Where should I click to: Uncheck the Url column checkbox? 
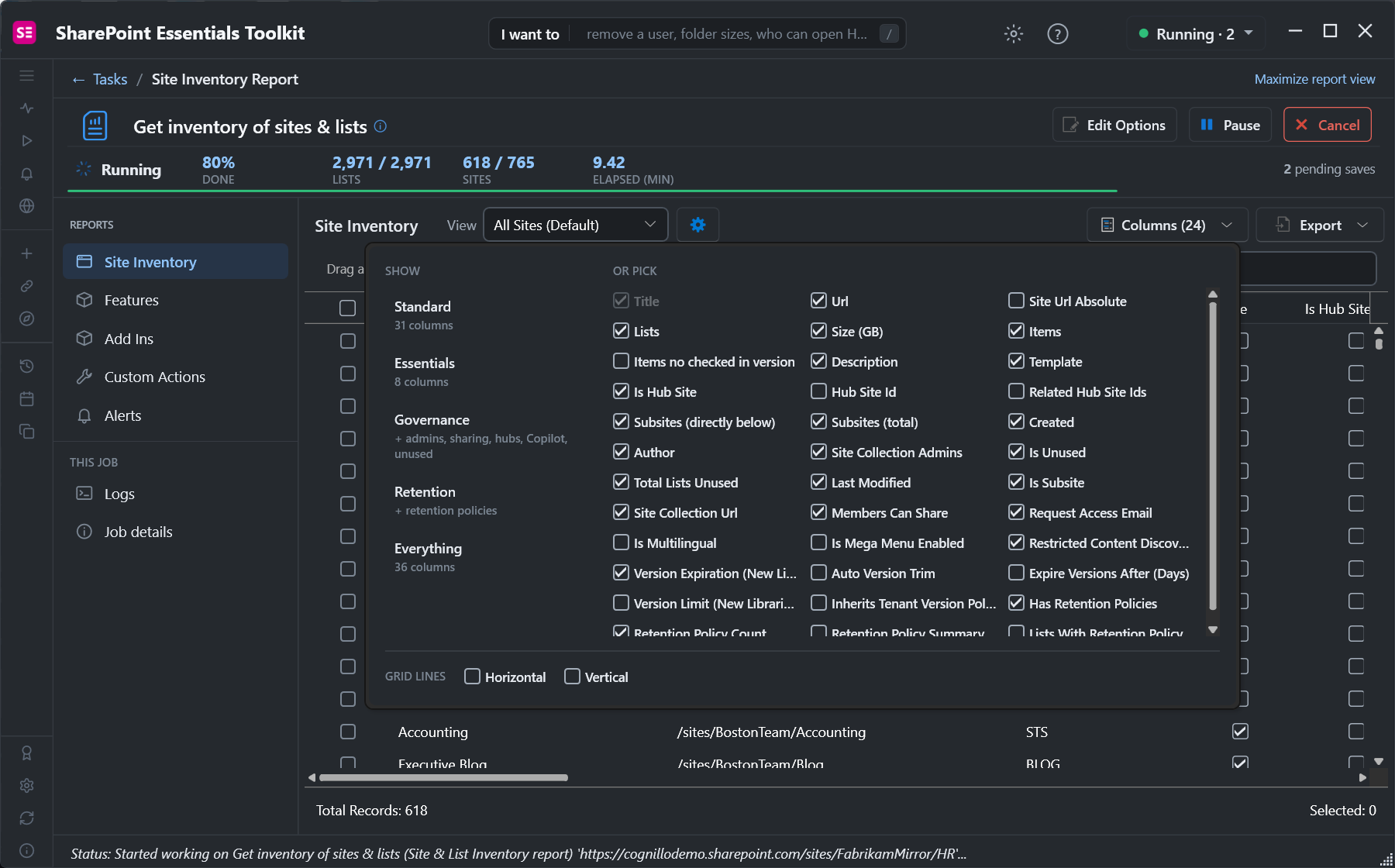coord(818,301)
